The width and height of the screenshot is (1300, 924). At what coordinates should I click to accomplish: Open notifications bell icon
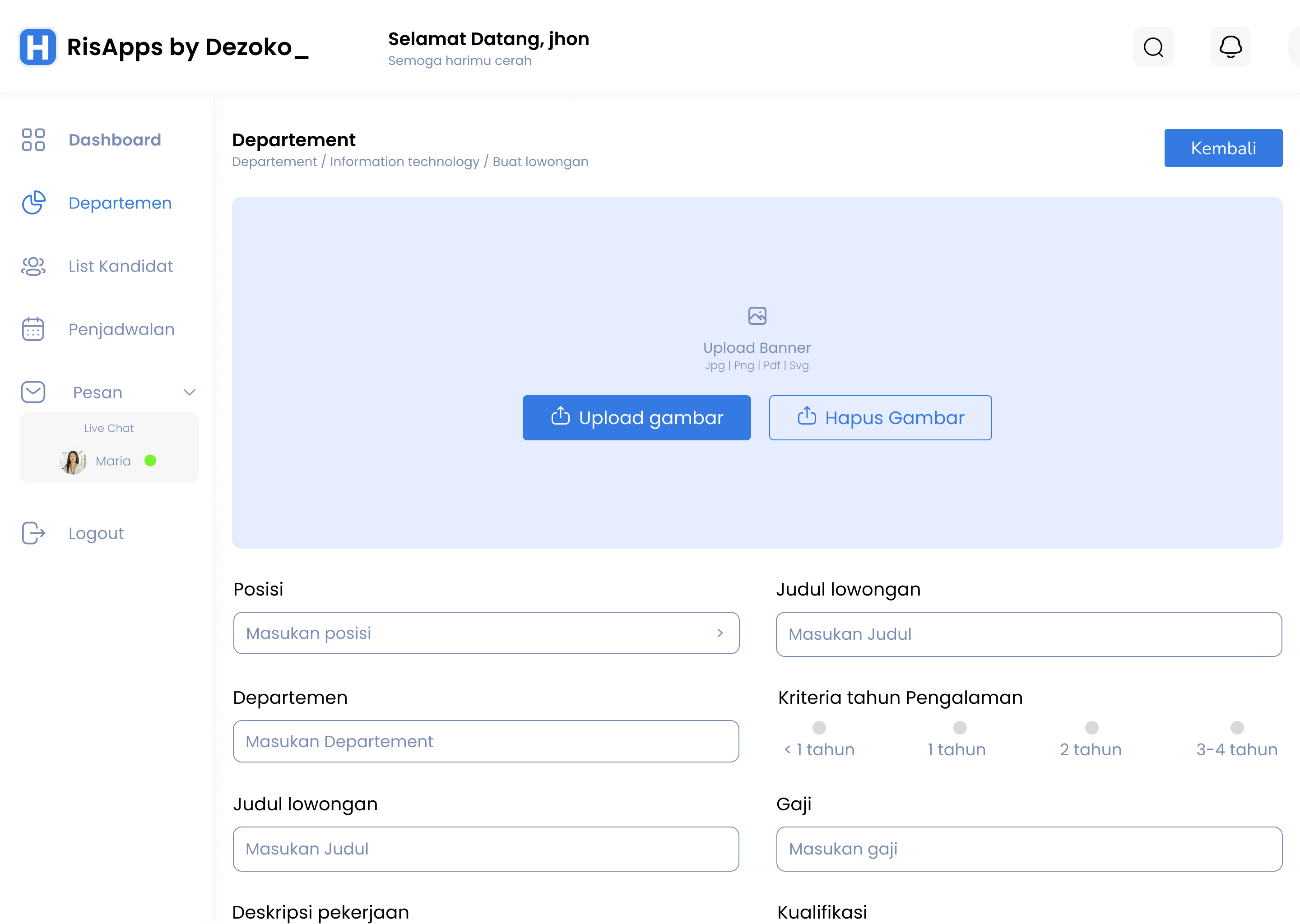coord(1230,47)
